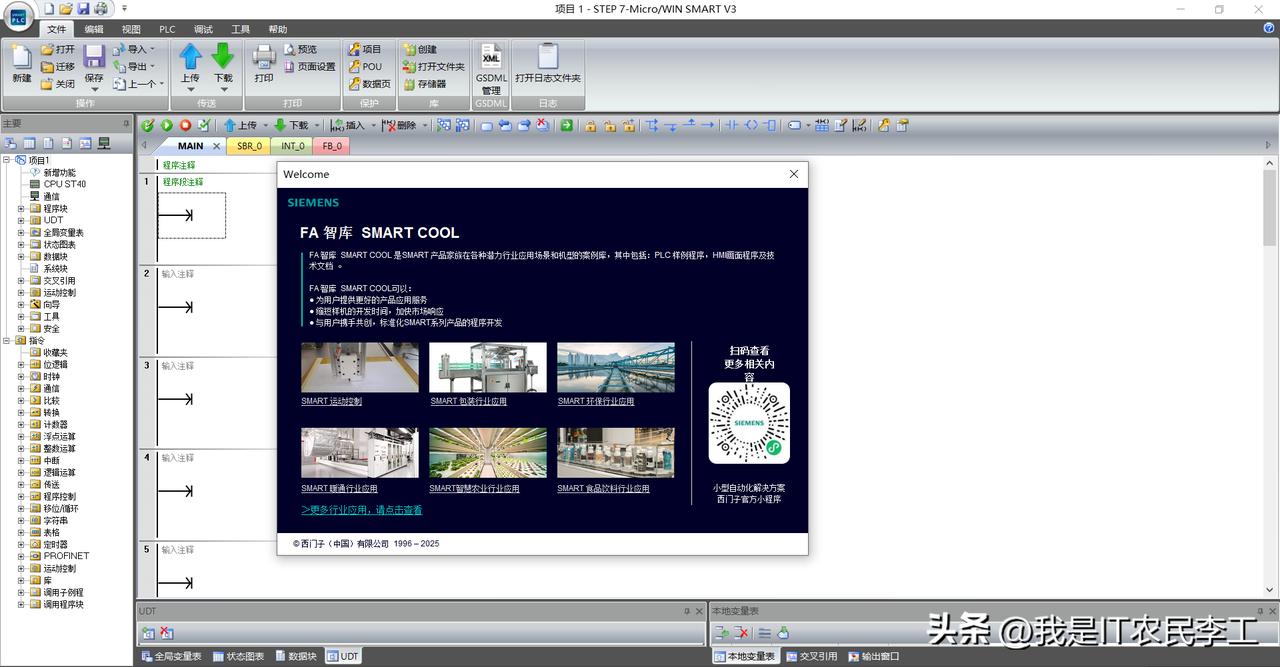This screenshot has width=1280, height=667.
Task: Expand the 程序块 program block tree node
Action: click(x=21, y=209)
